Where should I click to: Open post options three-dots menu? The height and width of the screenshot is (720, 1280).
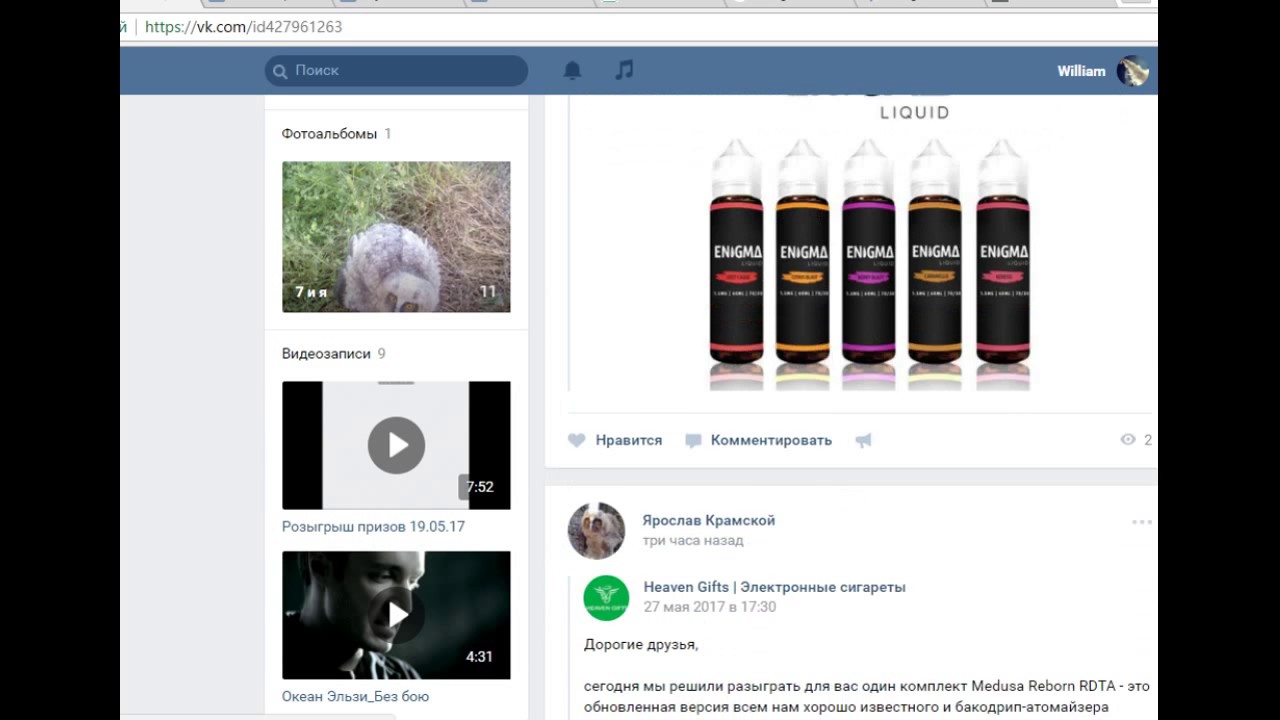[x=1142, y=522]
